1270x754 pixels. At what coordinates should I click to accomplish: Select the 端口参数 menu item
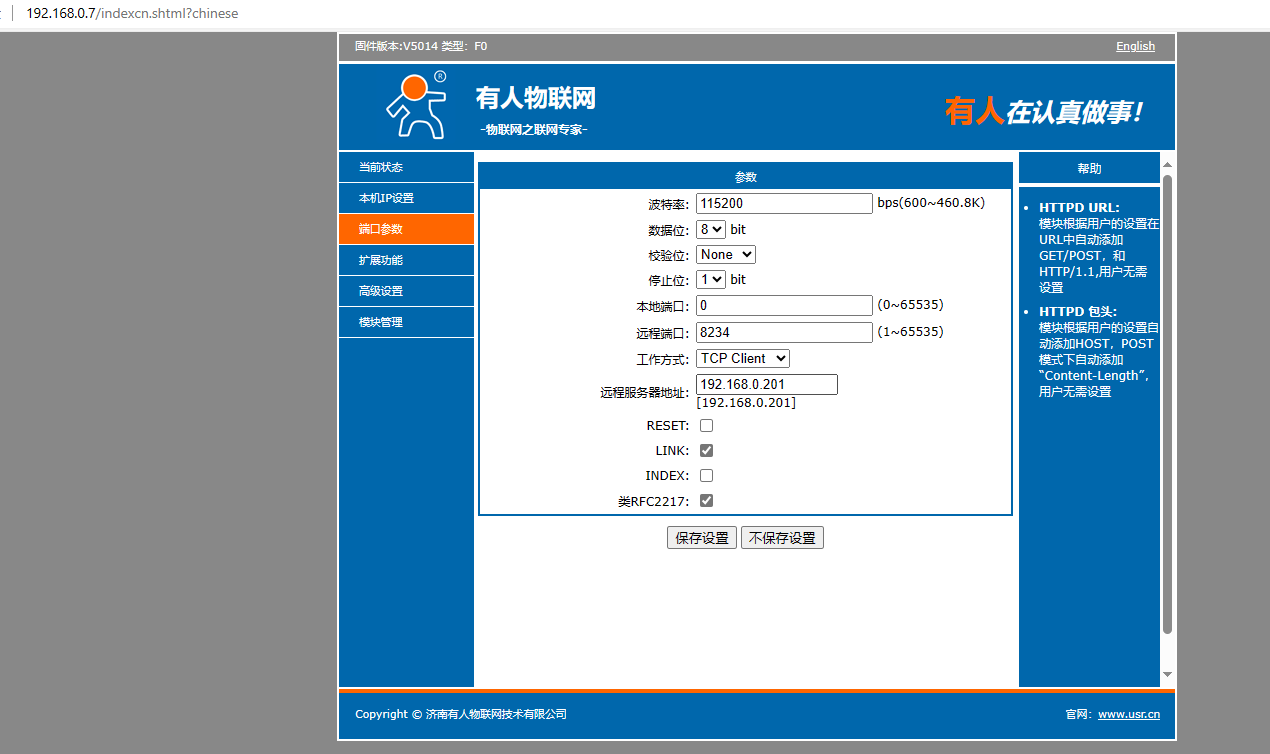[406, 229]
